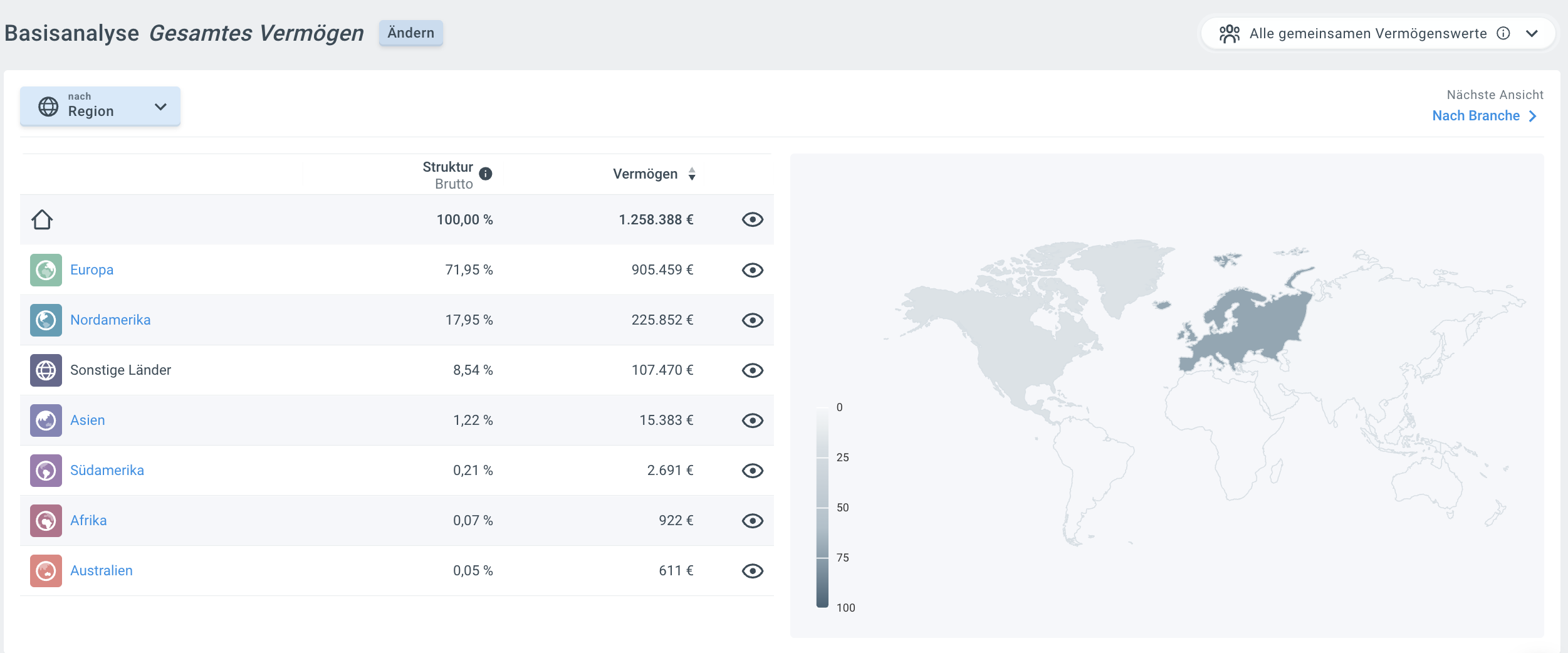Click the Australien region icon

pos(46,571)
